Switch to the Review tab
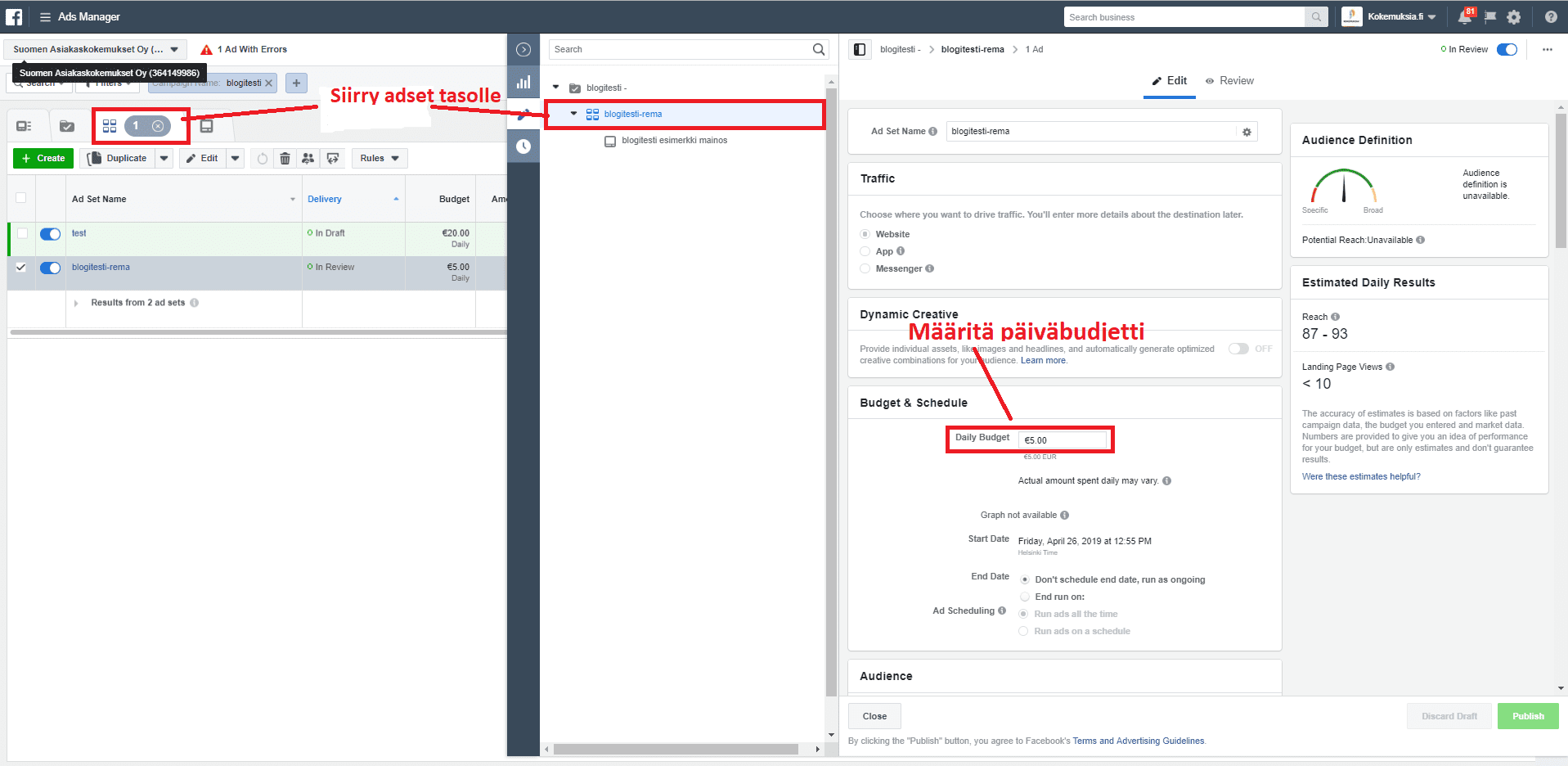 1229,81
